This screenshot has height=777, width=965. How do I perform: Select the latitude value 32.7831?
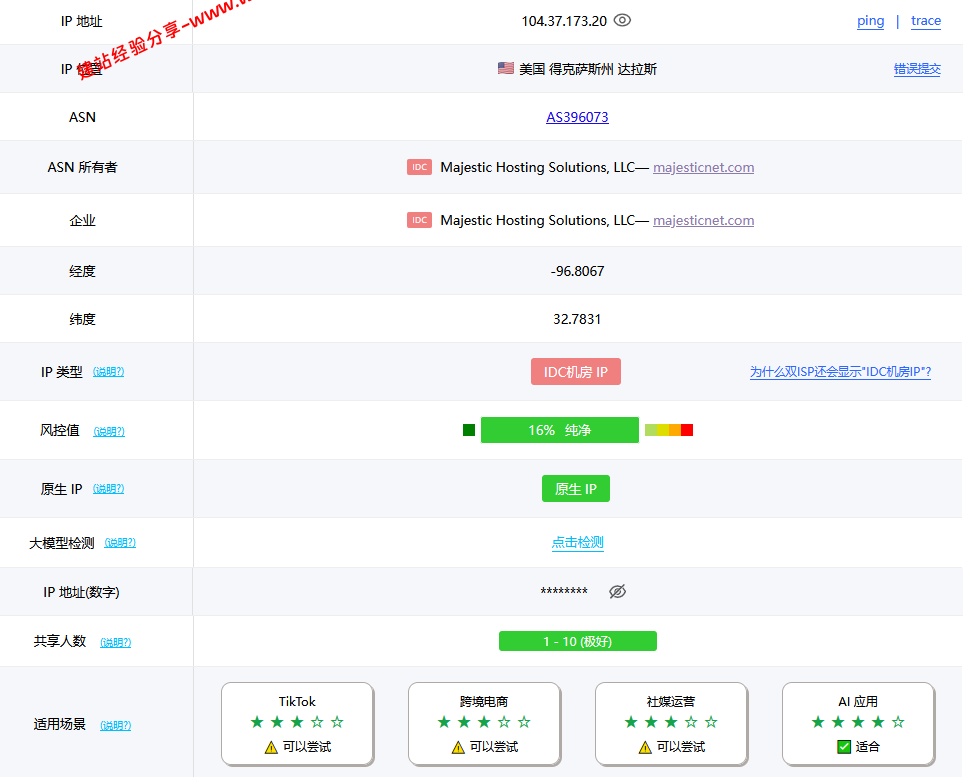pyautogui.click(x=577, y=319)
